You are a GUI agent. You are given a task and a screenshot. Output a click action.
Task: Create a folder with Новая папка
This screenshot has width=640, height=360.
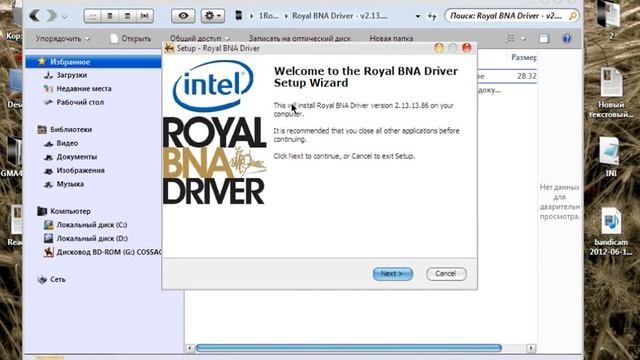coord(391,38)
